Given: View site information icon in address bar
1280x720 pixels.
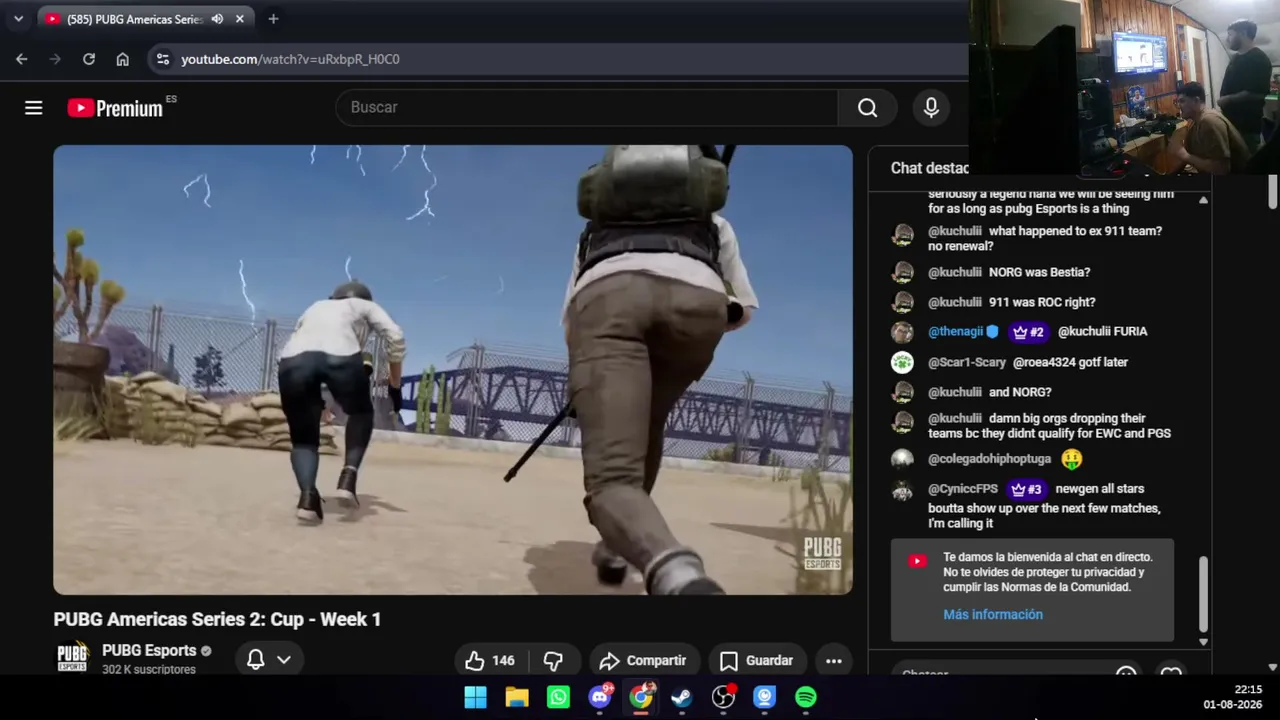Looking at the screenshot, I should 163,59.
